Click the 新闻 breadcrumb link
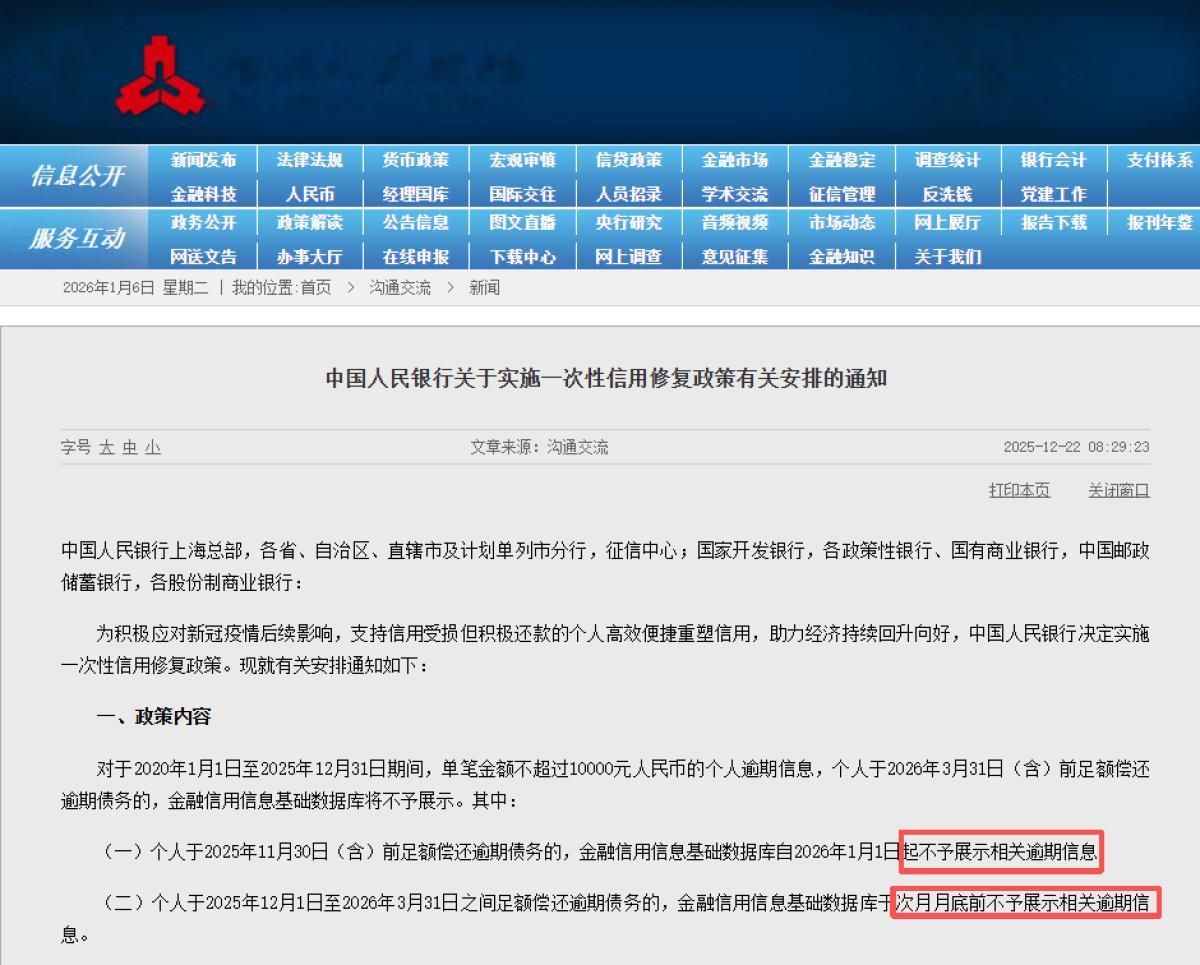 point(484,288)
